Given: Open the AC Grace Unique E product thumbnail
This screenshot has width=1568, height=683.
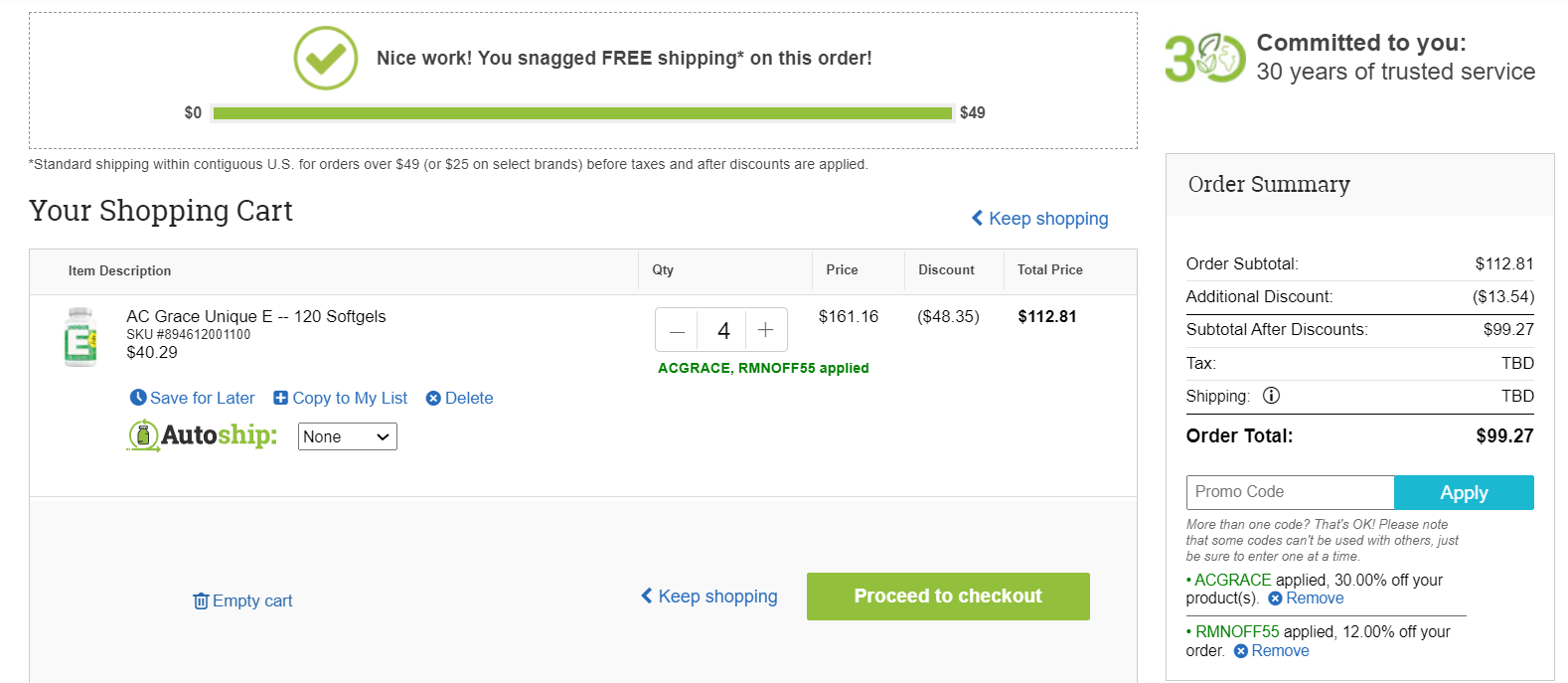Looking at the screenshot, I should 80,337.
